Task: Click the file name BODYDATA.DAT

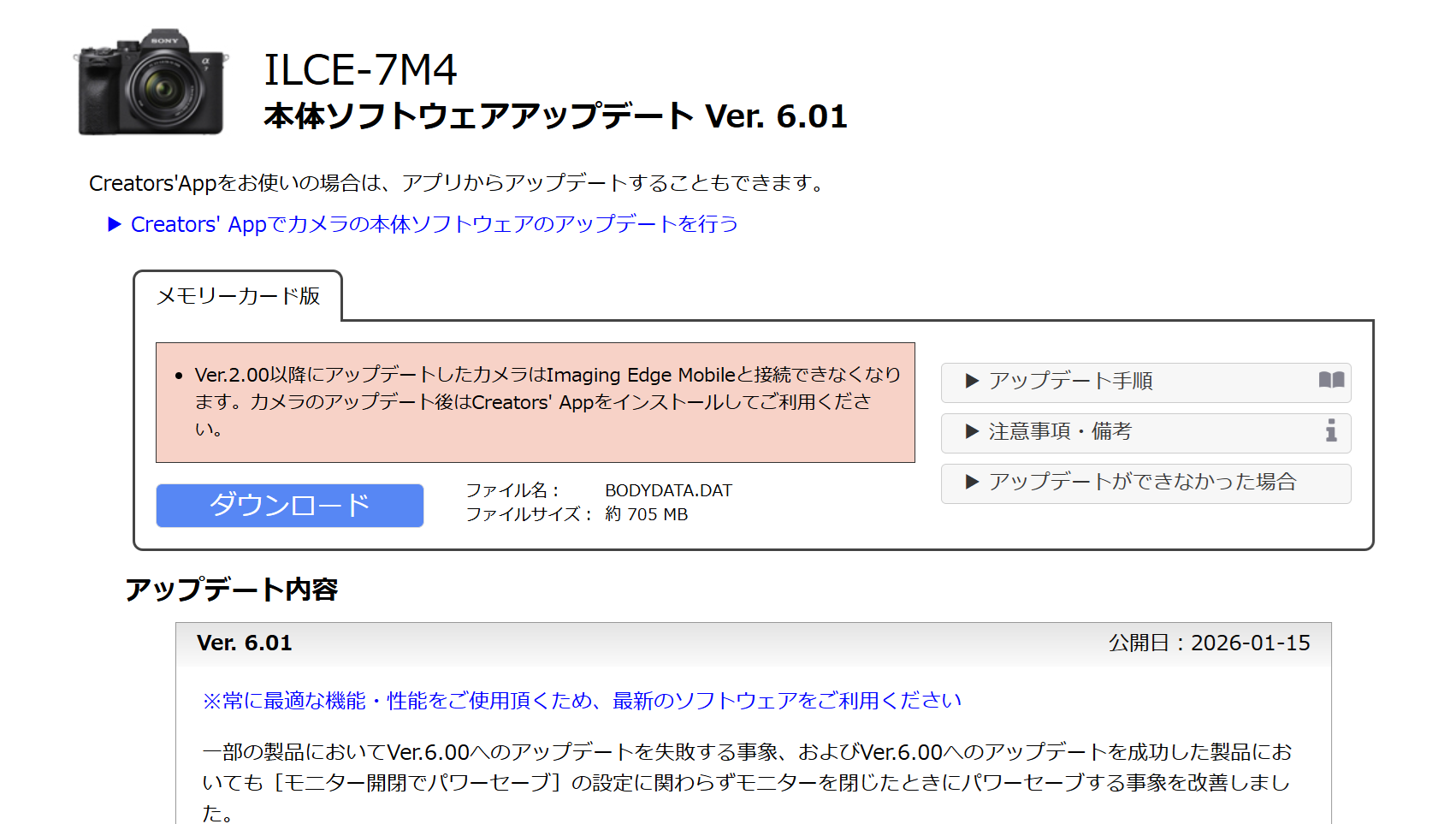Action: [668, 490]
